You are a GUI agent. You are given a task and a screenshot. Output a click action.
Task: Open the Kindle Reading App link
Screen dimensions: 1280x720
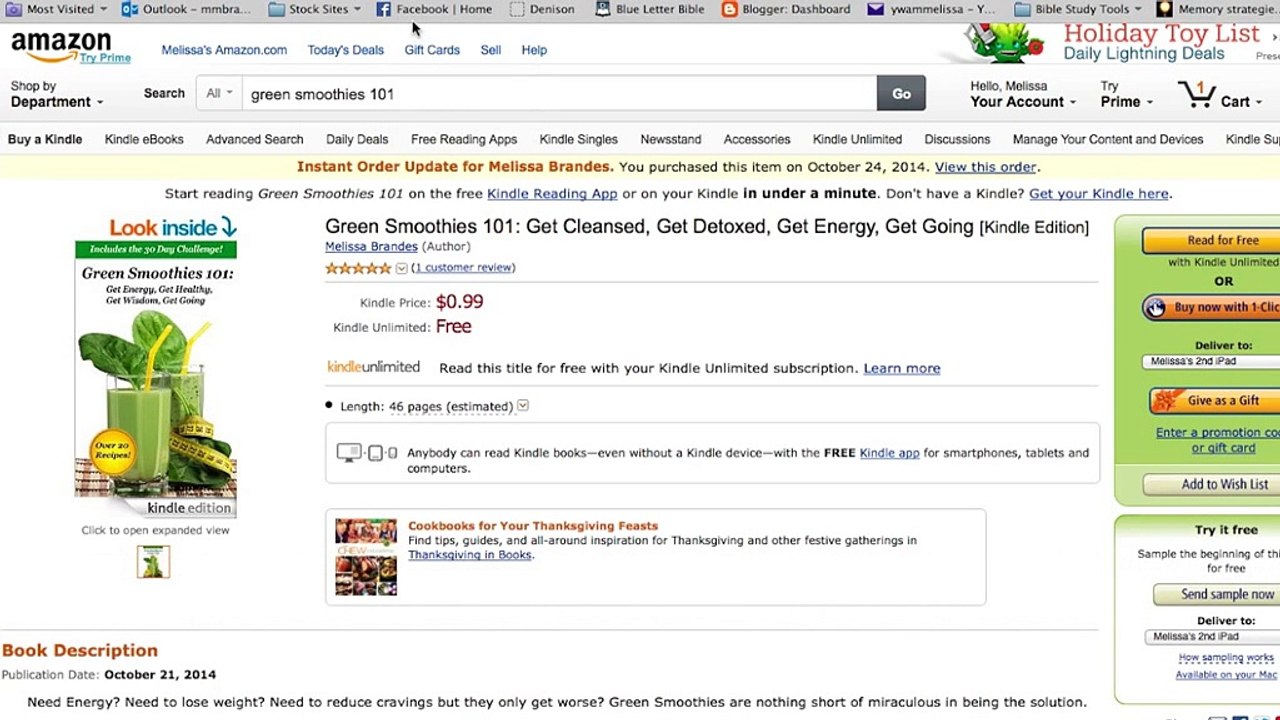[x=552, y=193]
